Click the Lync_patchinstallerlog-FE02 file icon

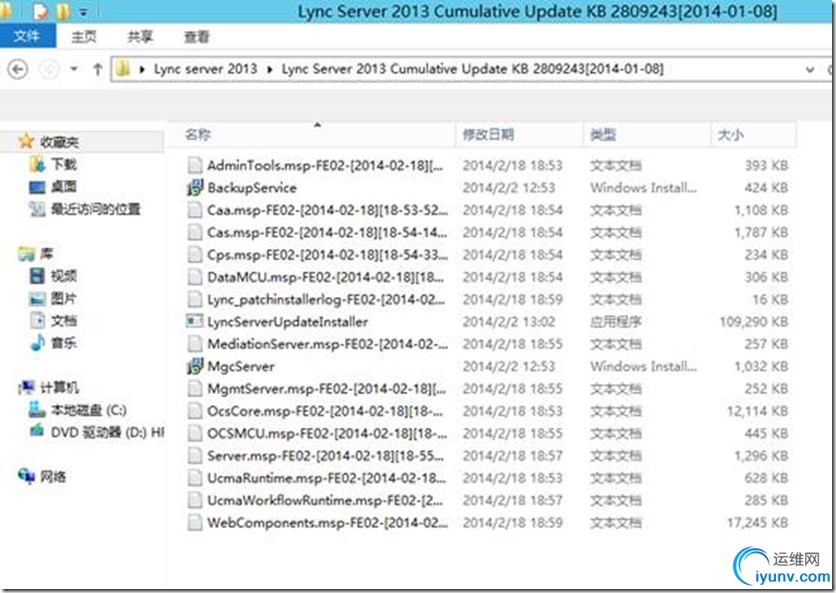(x=195, y=300)
